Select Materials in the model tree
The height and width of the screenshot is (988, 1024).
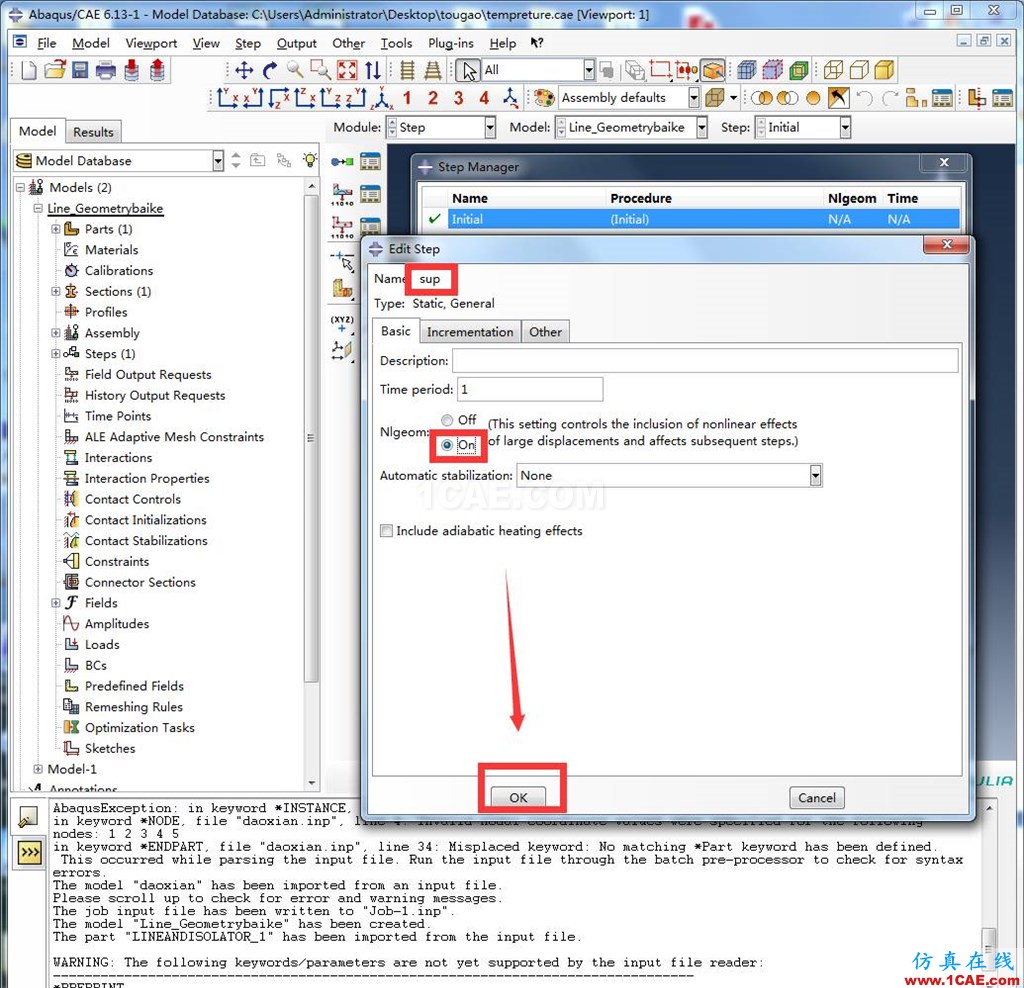(111, 250)
